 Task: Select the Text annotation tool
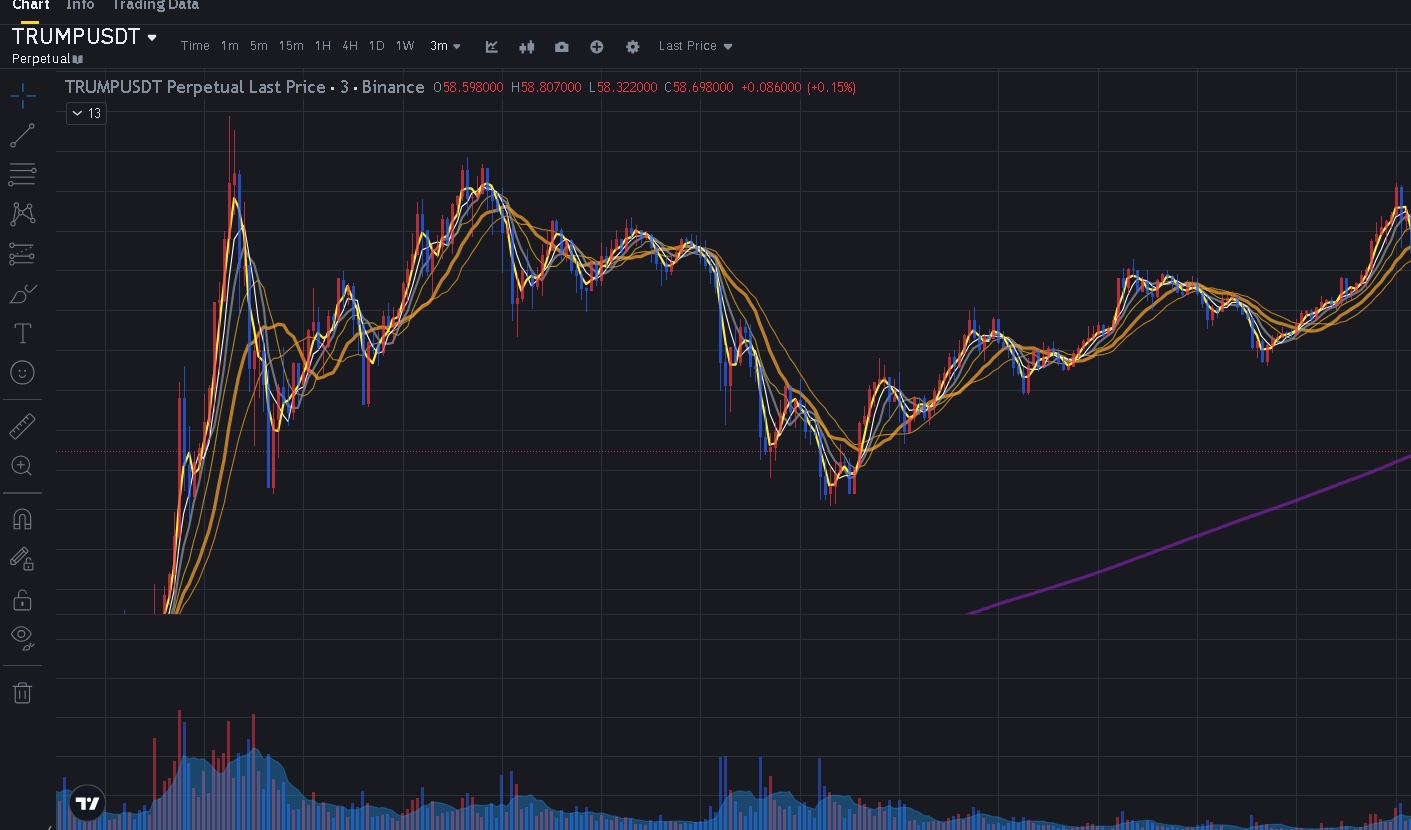coord(22,333)
